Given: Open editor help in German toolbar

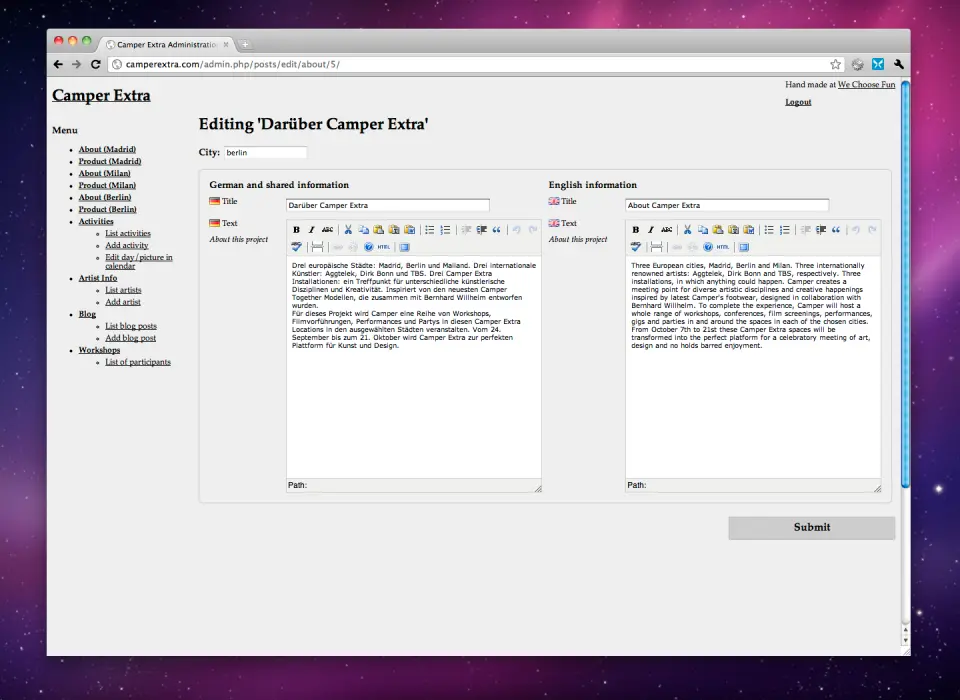Looking at the screenshot, I should (x=369, y=247).
